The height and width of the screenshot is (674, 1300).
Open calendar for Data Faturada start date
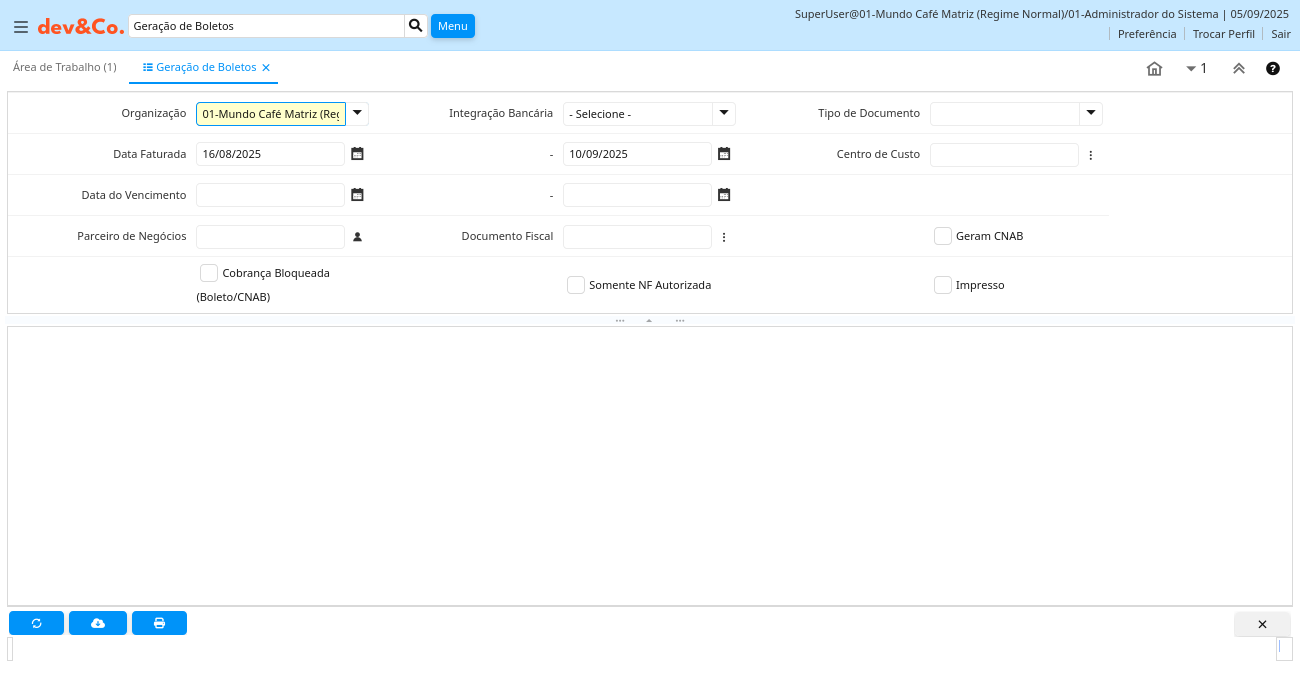(x=357, y=154)
